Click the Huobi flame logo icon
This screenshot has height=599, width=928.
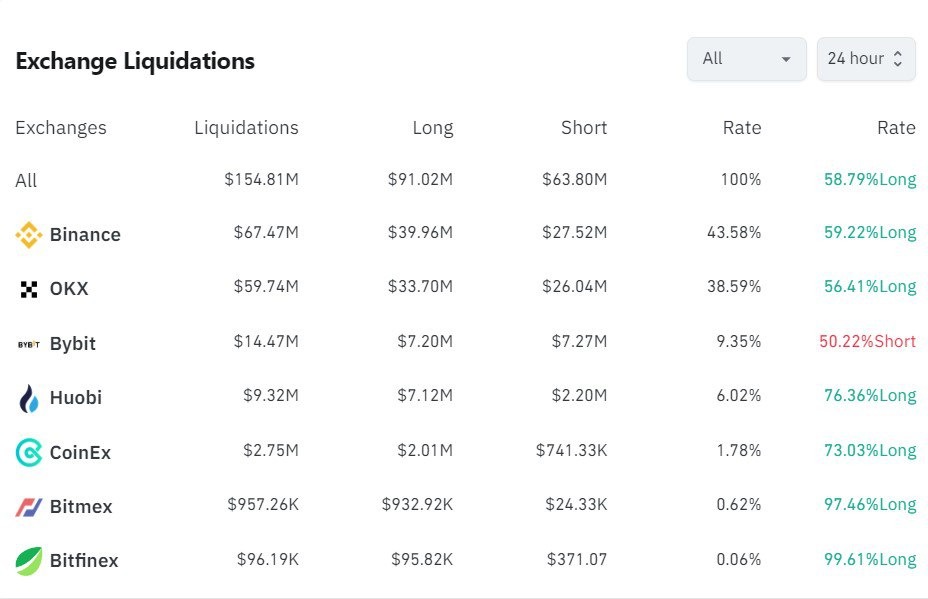click(29, 398)
